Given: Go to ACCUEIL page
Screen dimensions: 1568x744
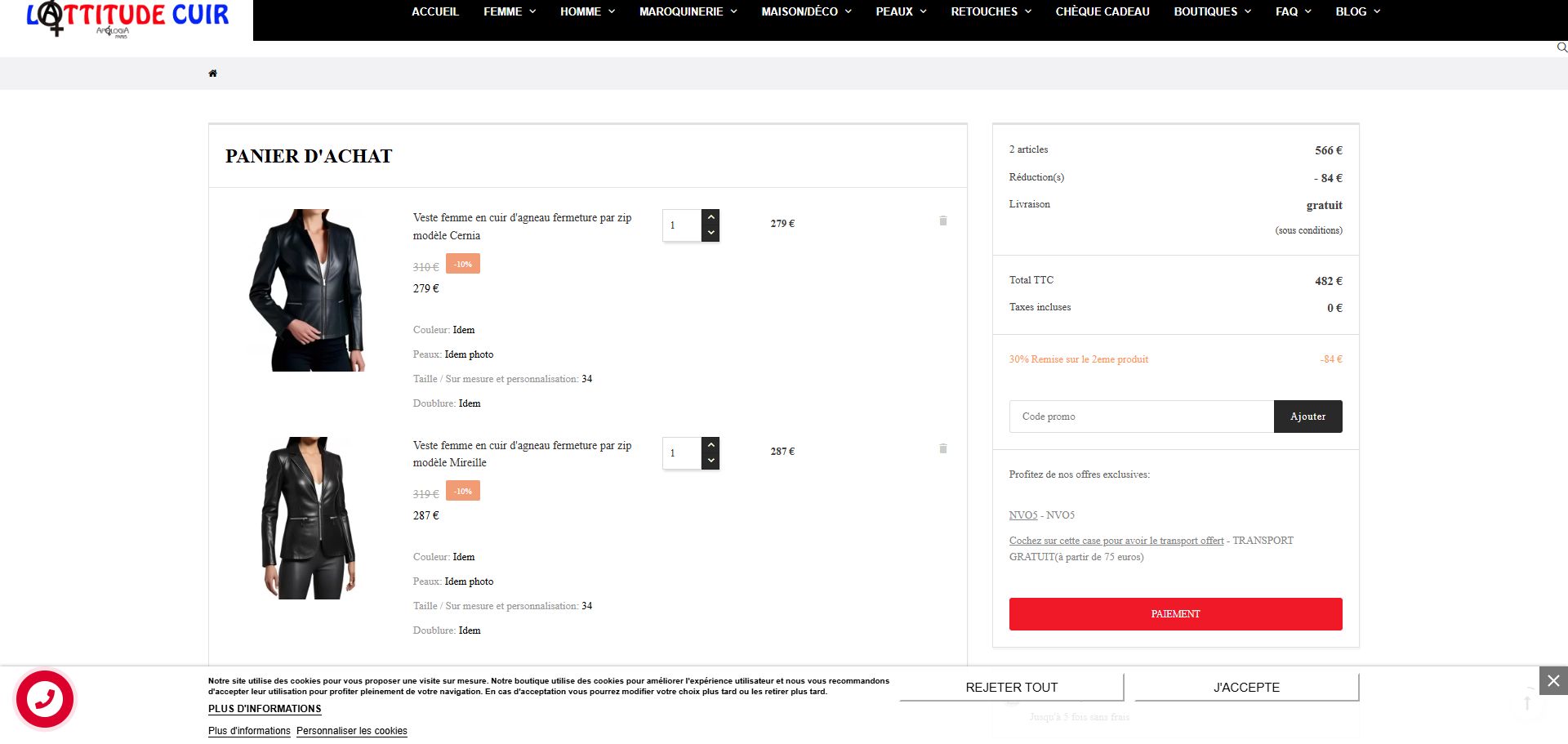Looking at the screenshot, I should 435,11.
